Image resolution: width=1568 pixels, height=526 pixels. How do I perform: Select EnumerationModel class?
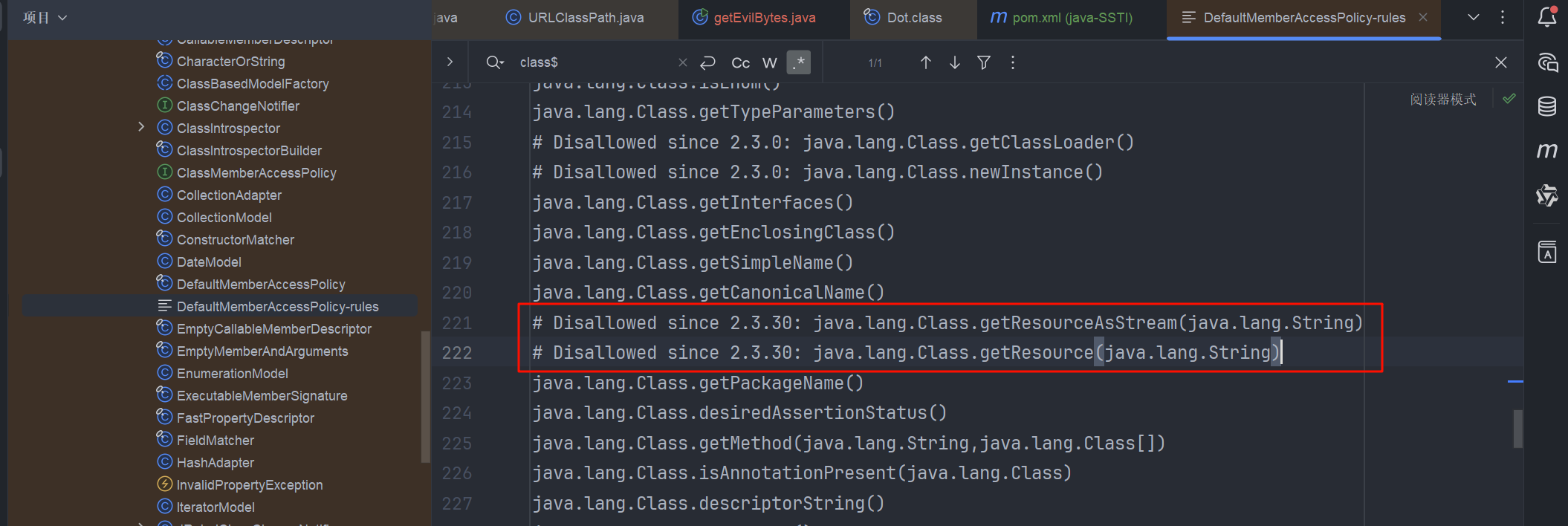click(x=232, y=374)
